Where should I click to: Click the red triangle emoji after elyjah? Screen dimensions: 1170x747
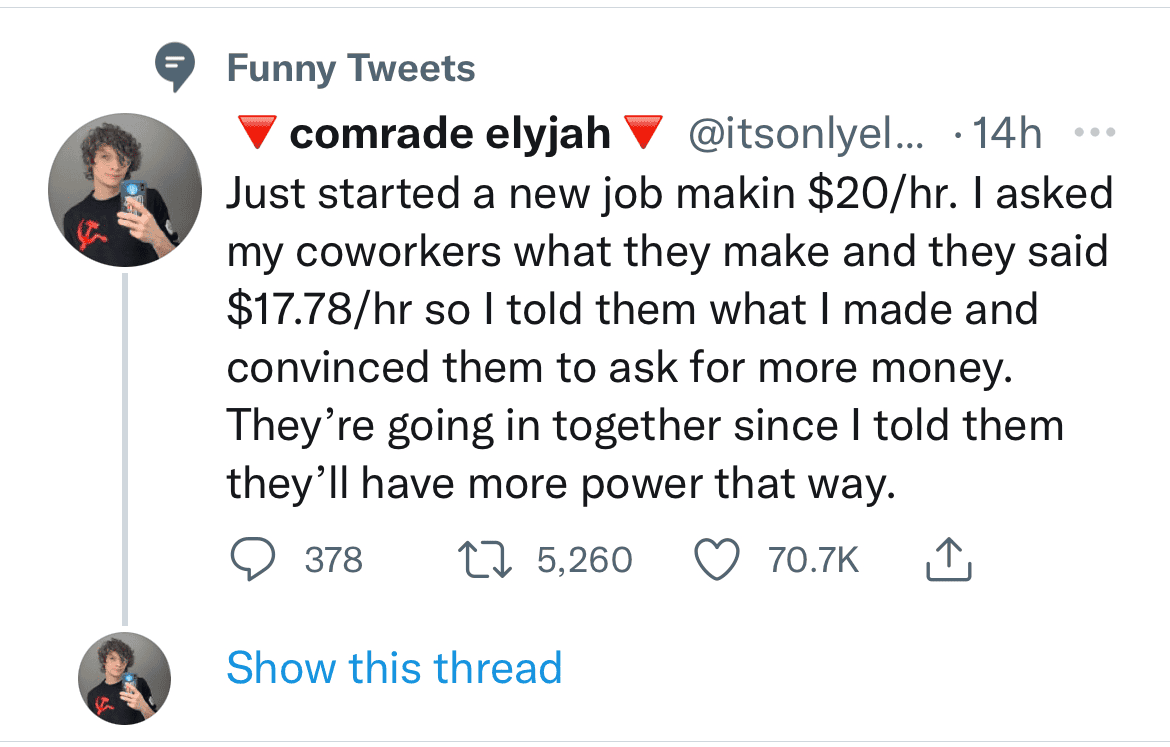point(642,133)
